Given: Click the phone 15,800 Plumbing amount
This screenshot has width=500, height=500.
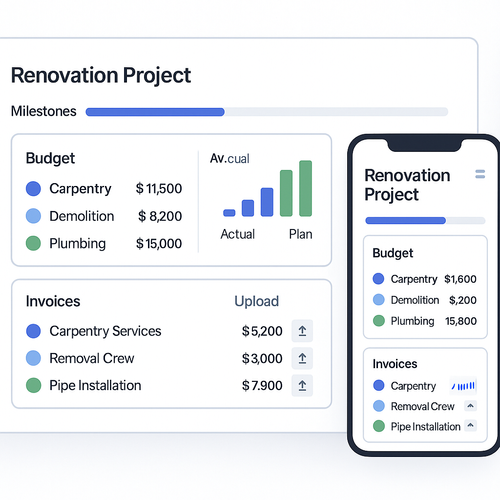Looking at the screenshot, I should 461,321.
